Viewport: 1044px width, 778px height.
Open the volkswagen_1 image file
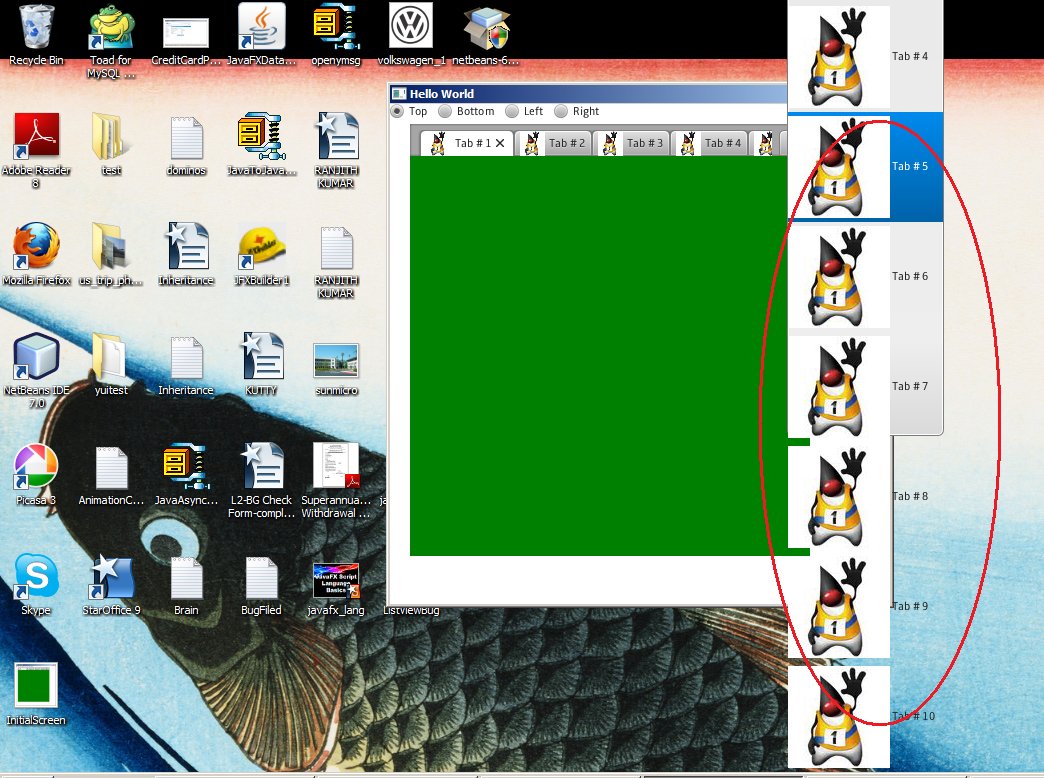(410, 28)
